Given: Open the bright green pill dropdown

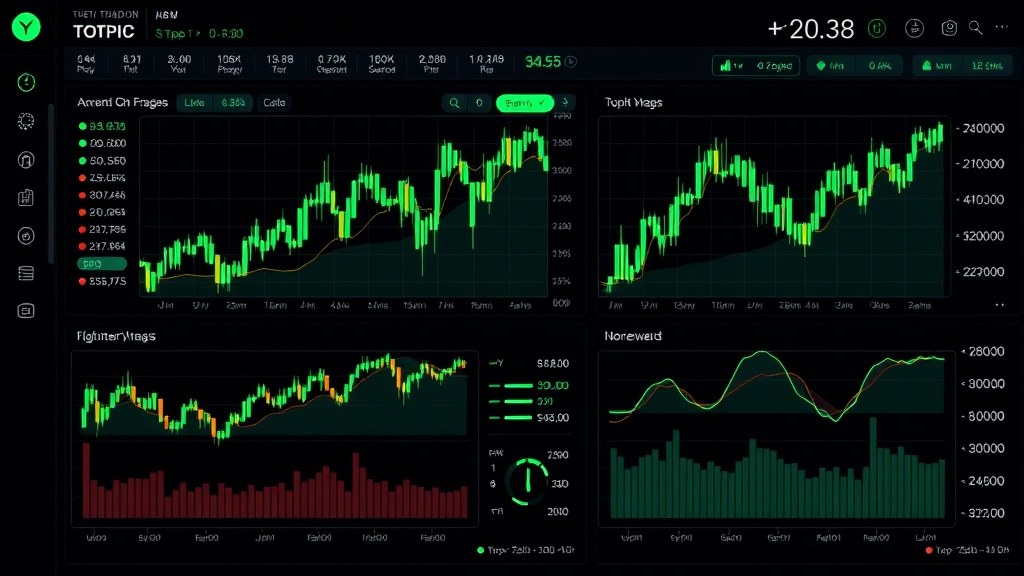Looking at the screenshot, I should coord(524,103).
